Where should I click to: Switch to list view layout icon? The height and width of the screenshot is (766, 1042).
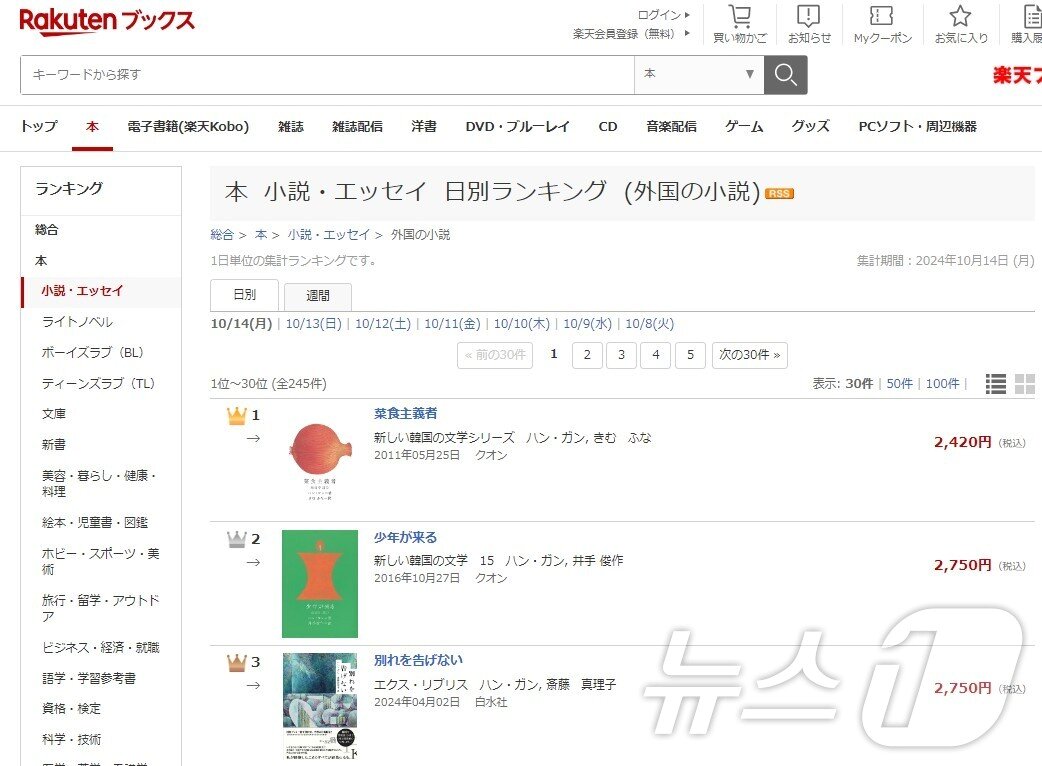point(995,383)
